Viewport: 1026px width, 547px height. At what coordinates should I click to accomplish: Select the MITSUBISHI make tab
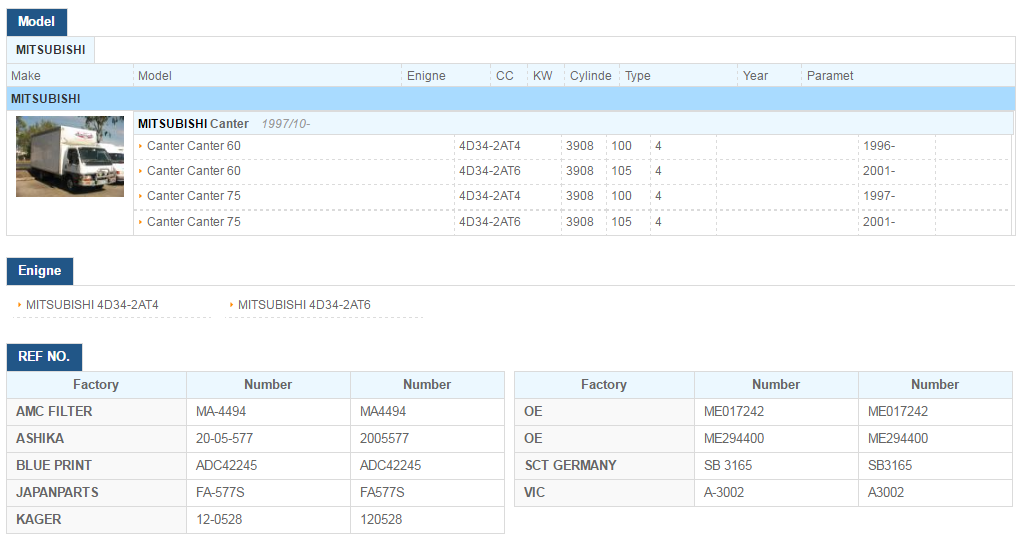51,50
